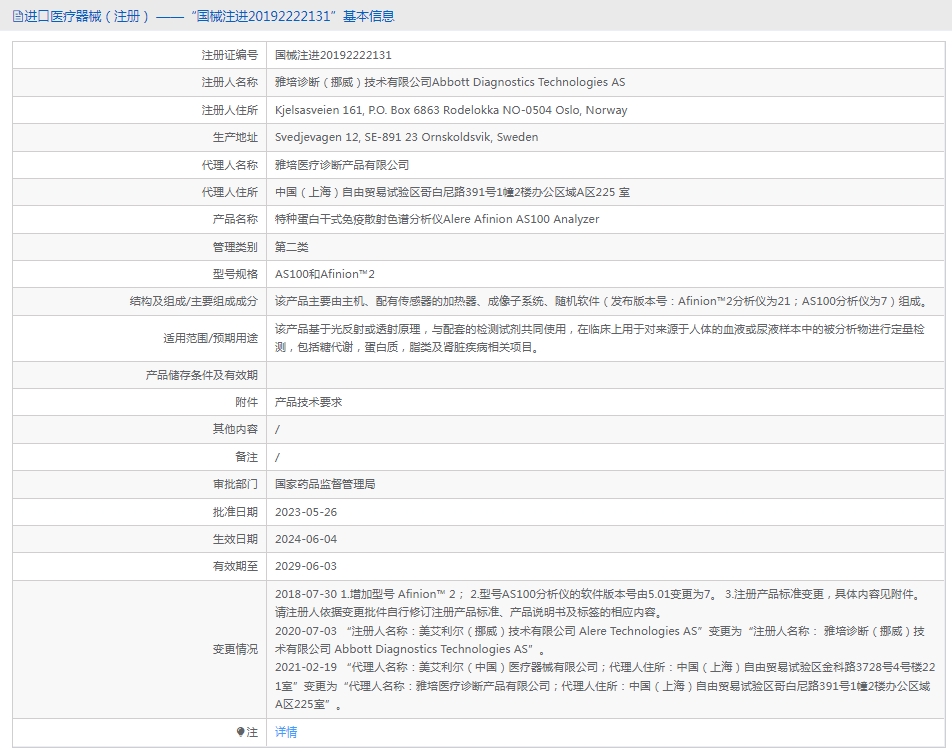Select the Svedjevagen 12 production address
The width and height of the screenshot is (952, 756).
click(407, 137)
